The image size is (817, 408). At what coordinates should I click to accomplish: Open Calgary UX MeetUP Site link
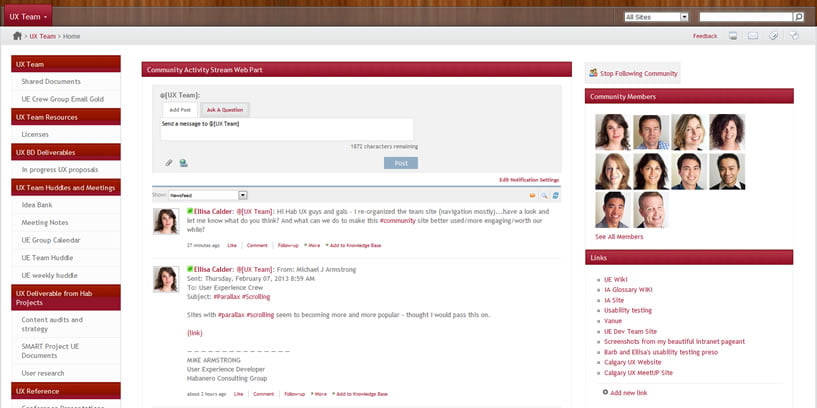click(638, 373)
